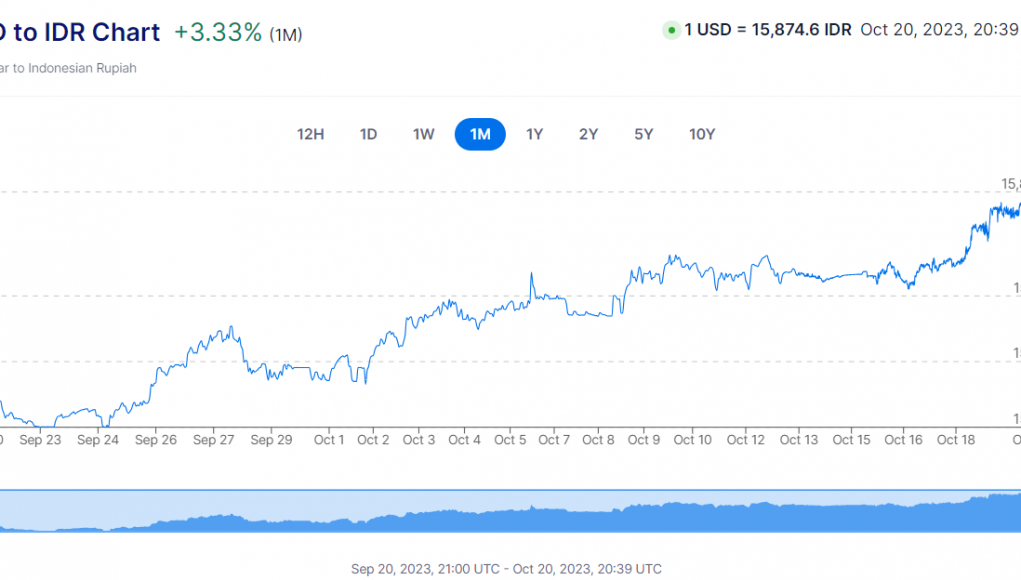
Task: Click the Sep 20 – Oct 20 UTC date range text
Action: (506, 569)
